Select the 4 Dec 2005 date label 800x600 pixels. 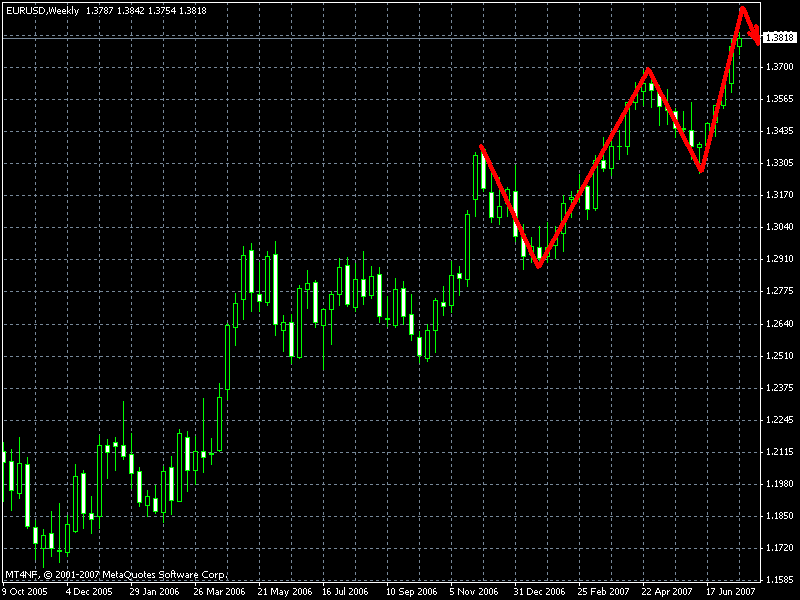(89, 592)
